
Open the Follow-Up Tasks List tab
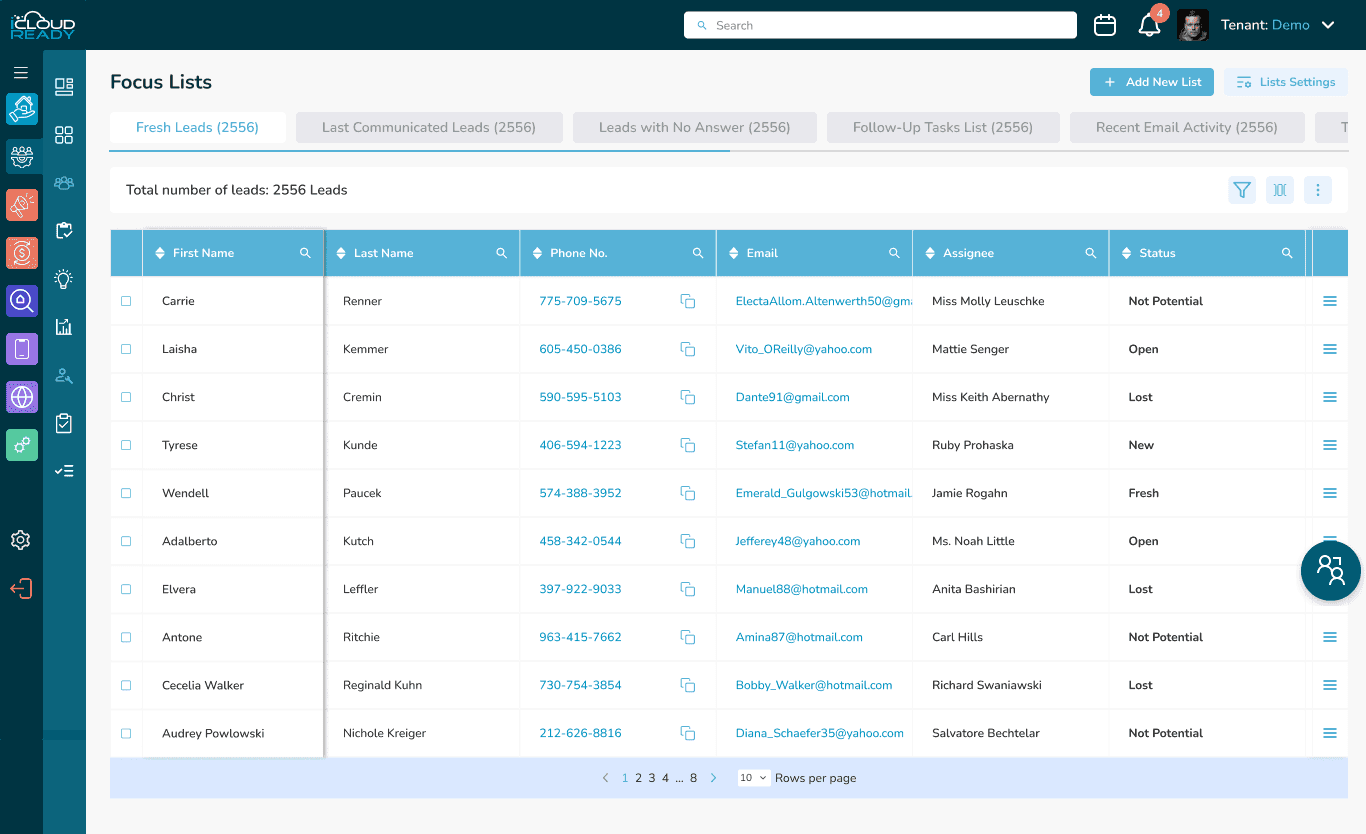click(x=943, y=127)
